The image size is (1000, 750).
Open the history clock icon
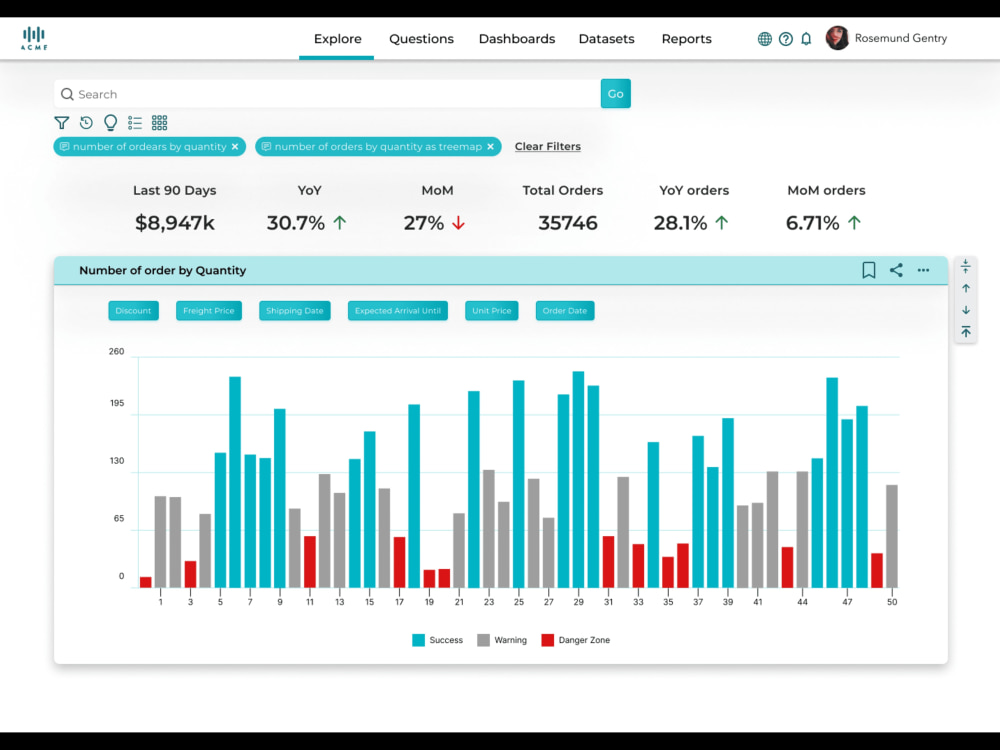86,122
